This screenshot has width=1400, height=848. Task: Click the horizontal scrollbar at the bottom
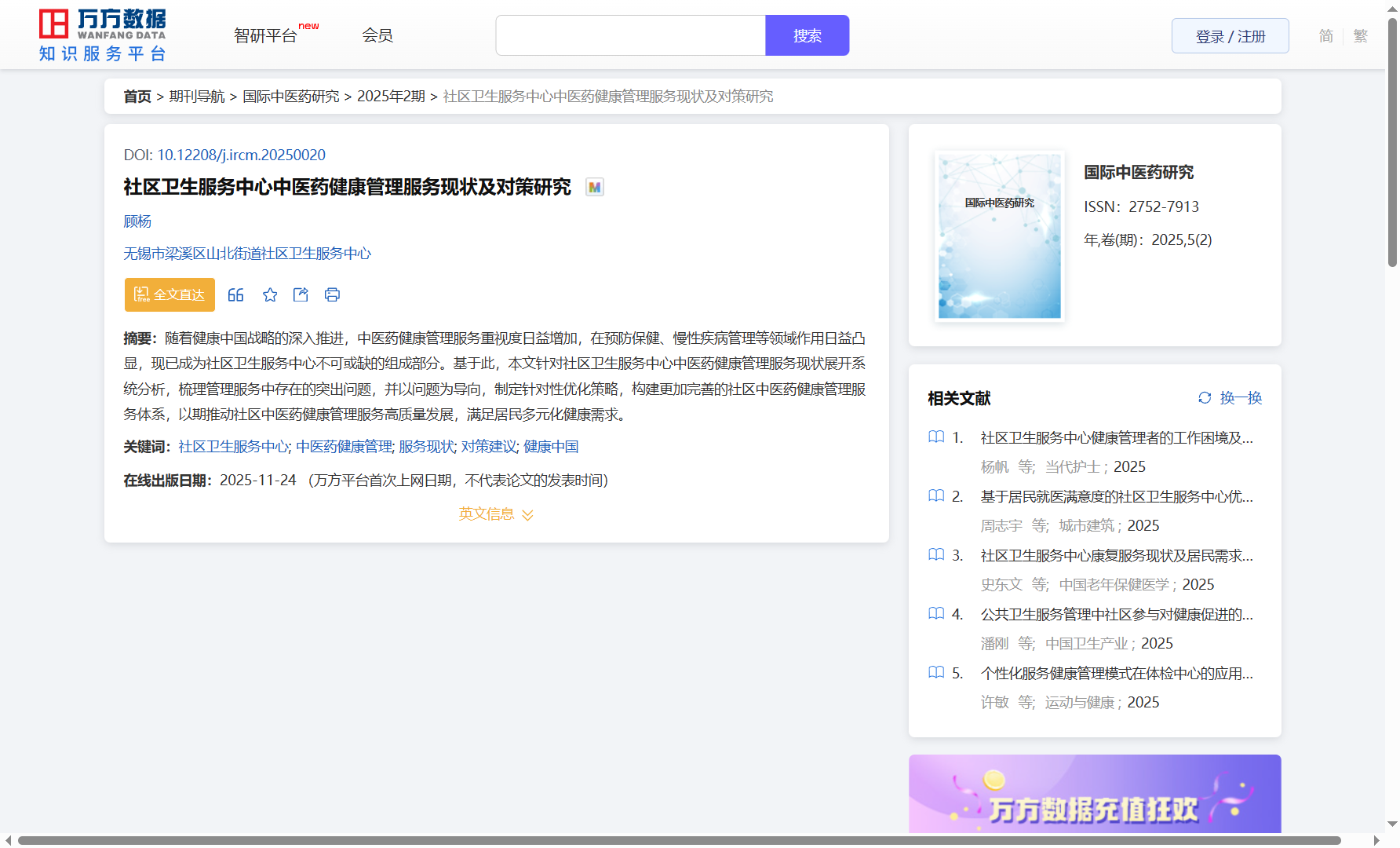[679, 841]
